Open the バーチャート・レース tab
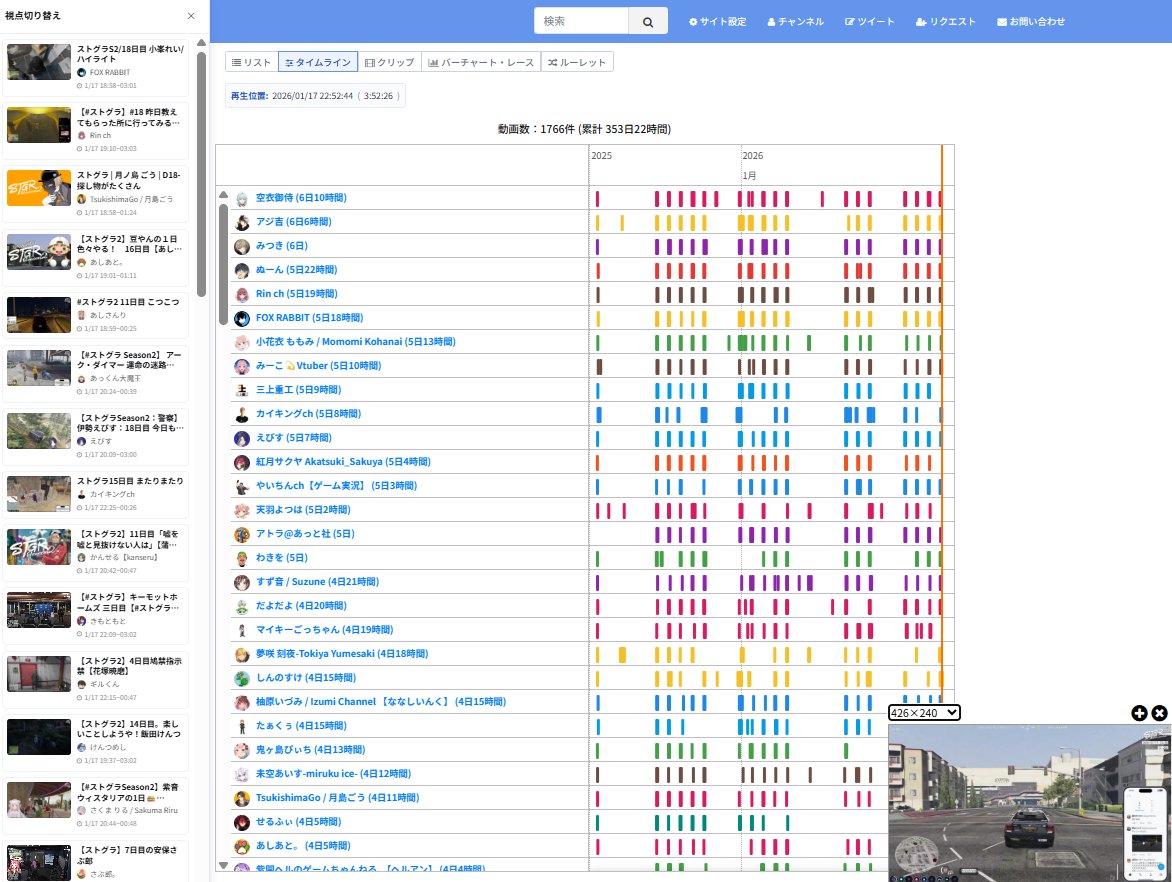This screenshot has width=1172, height=882. (481, 62)
